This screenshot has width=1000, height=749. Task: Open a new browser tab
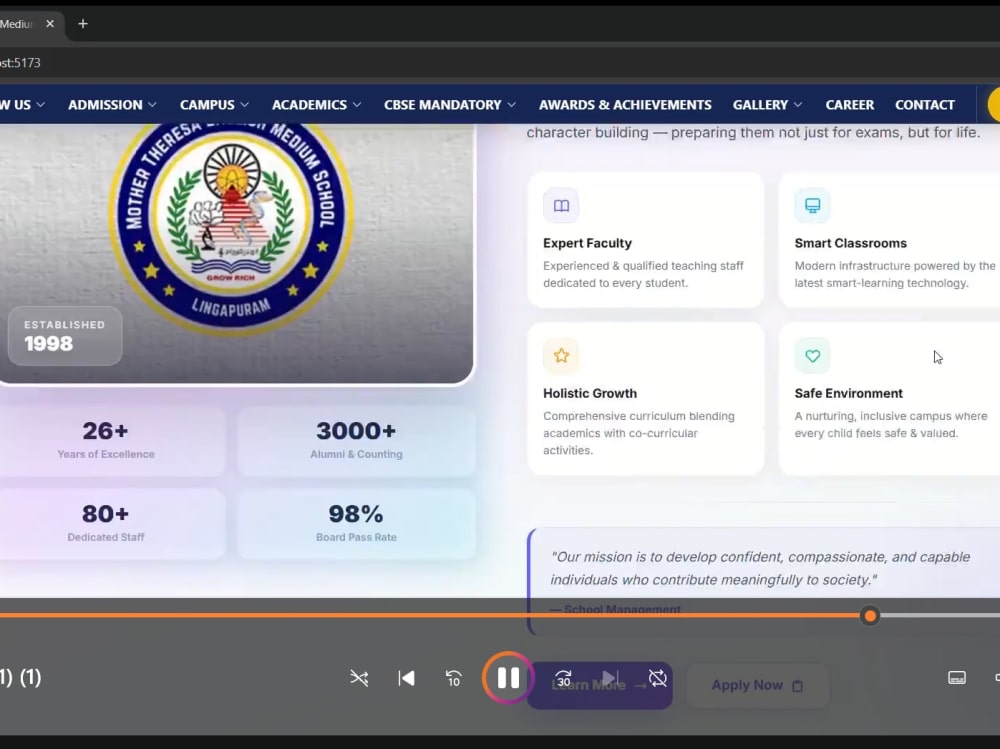coord(83,24)
